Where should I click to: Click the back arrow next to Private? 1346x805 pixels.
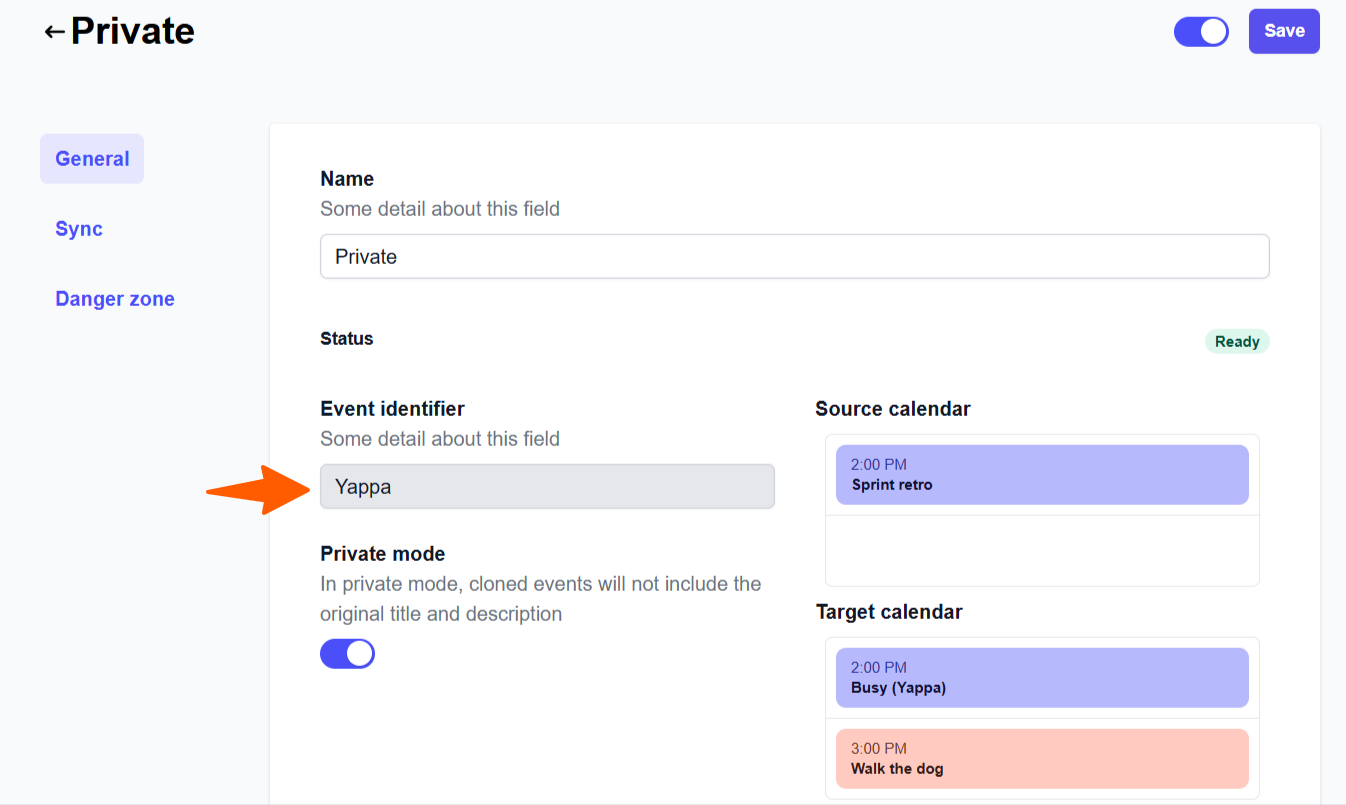click(54, 32)
